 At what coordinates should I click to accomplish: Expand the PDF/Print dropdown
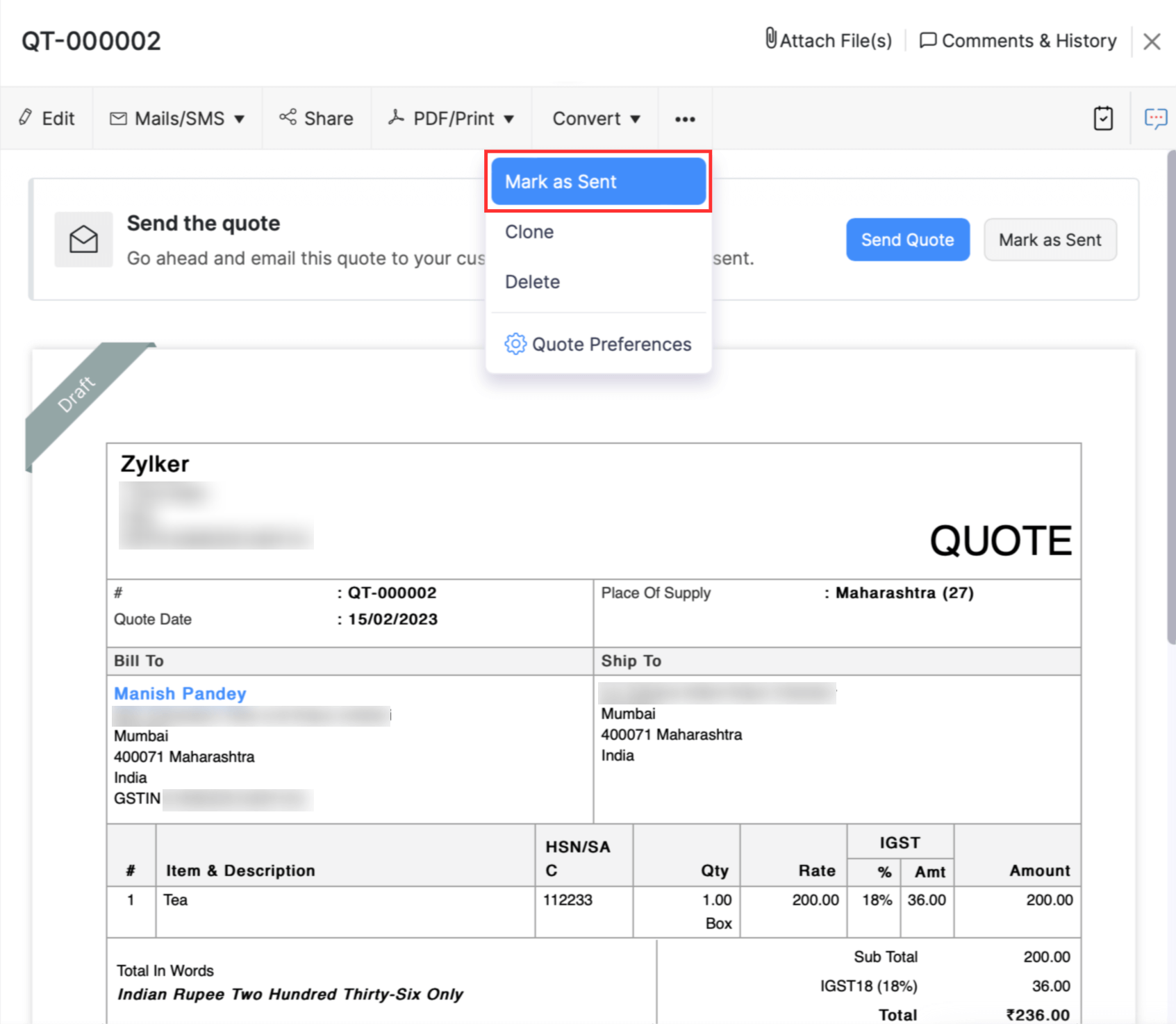tap(452, 119)
